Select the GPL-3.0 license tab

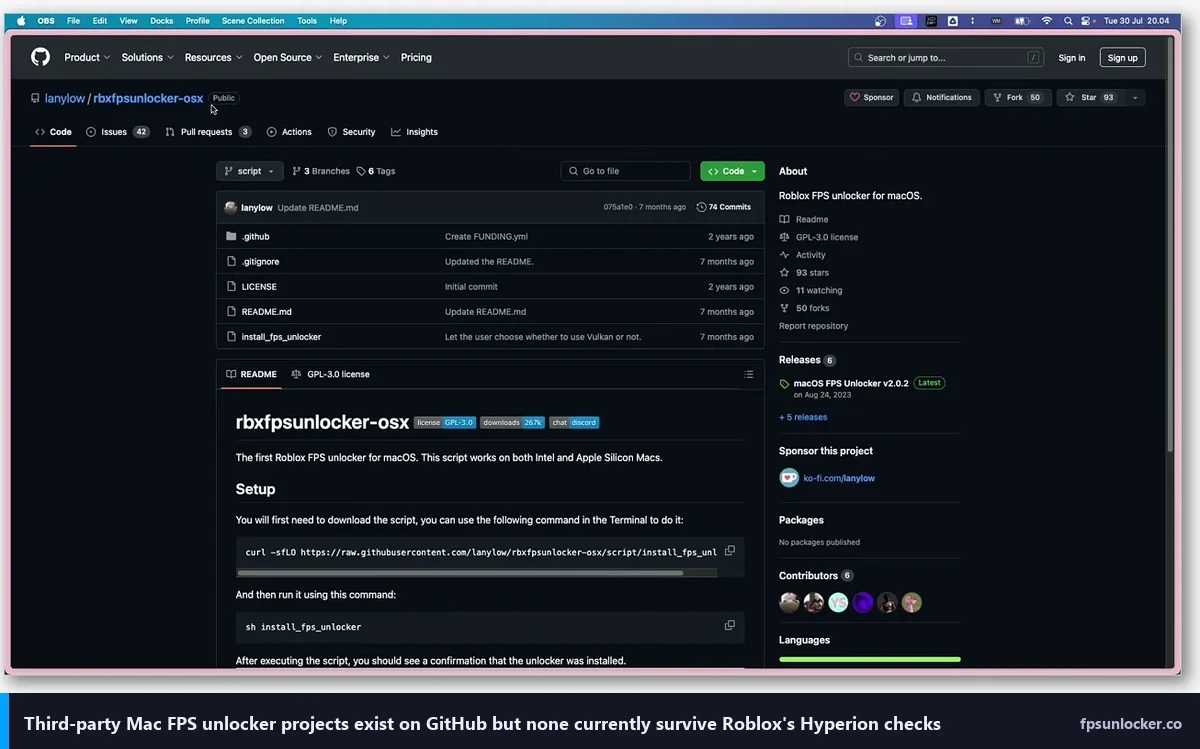coord(330,374)
